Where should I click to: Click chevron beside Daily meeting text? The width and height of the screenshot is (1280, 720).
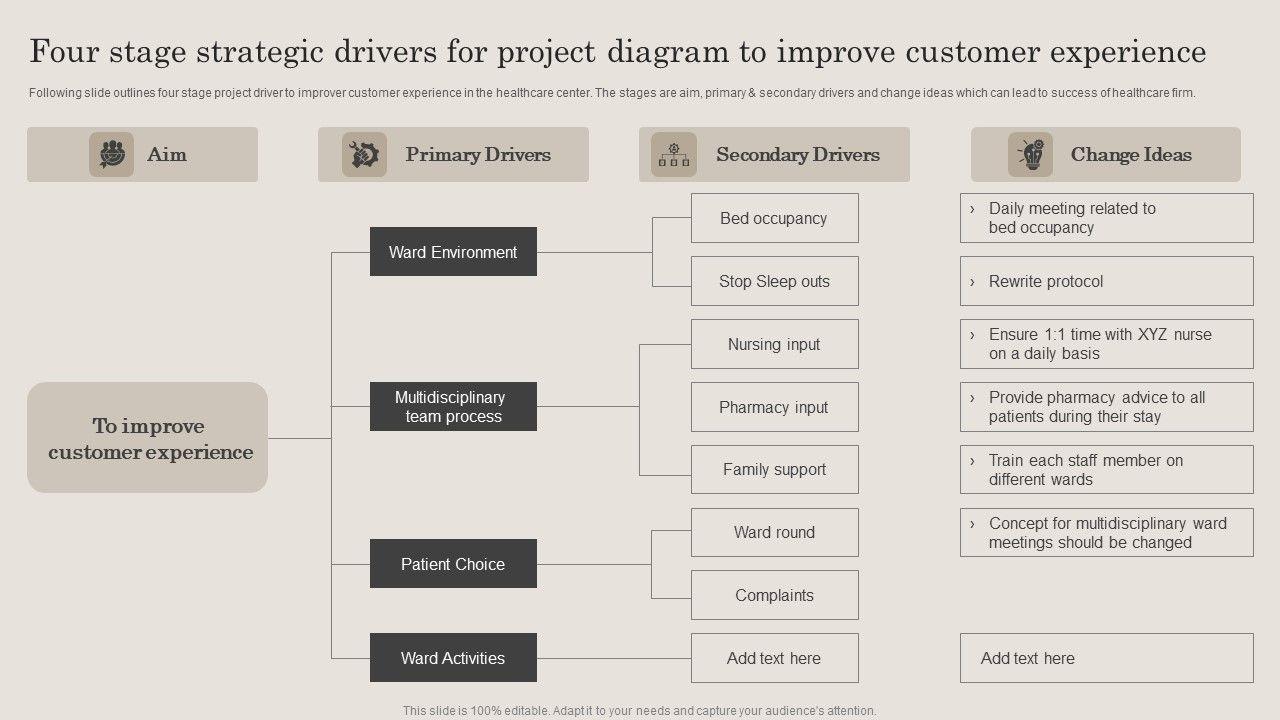(972, 209)
